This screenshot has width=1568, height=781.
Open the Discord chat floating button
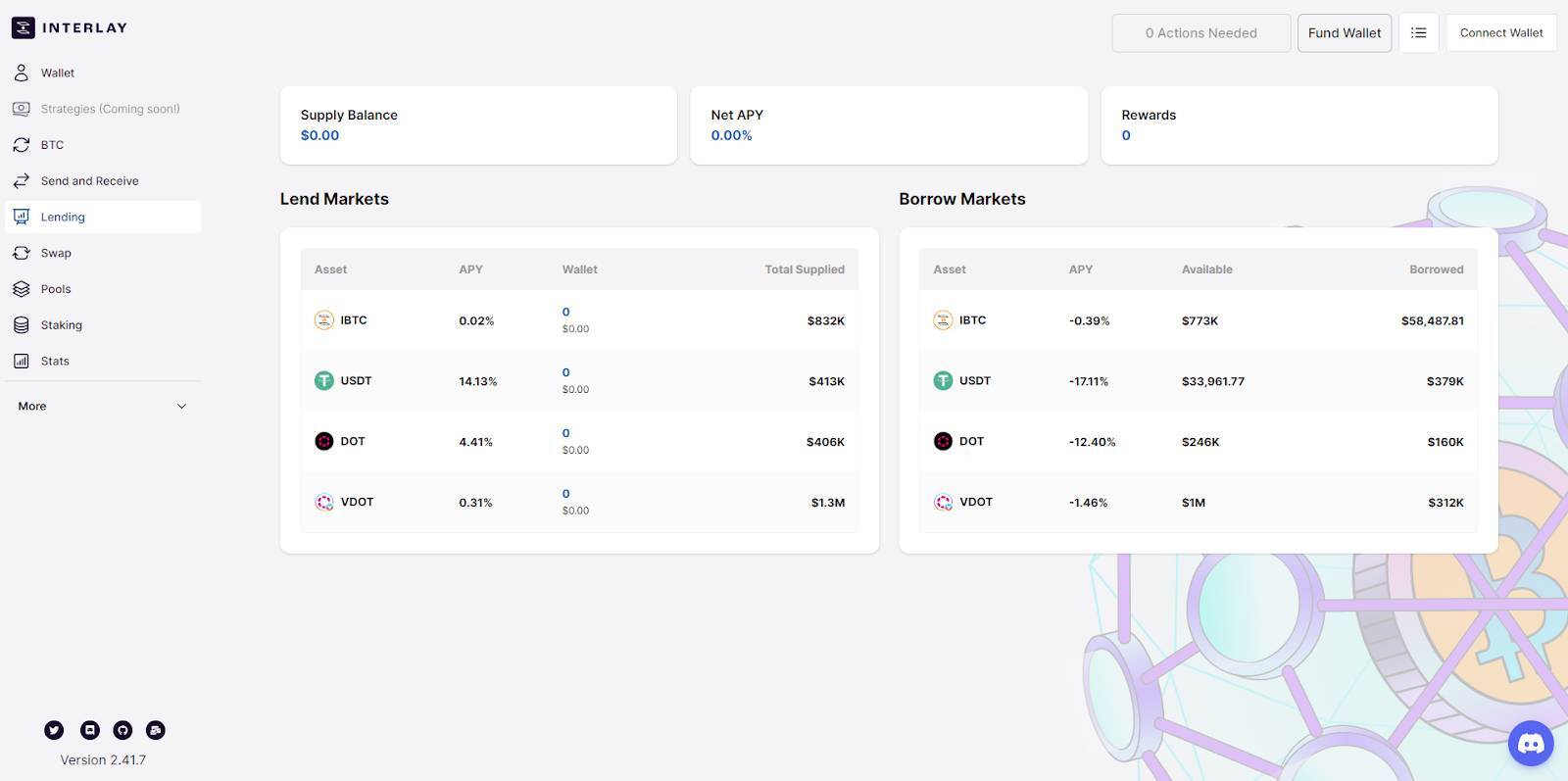point(1531,745)
